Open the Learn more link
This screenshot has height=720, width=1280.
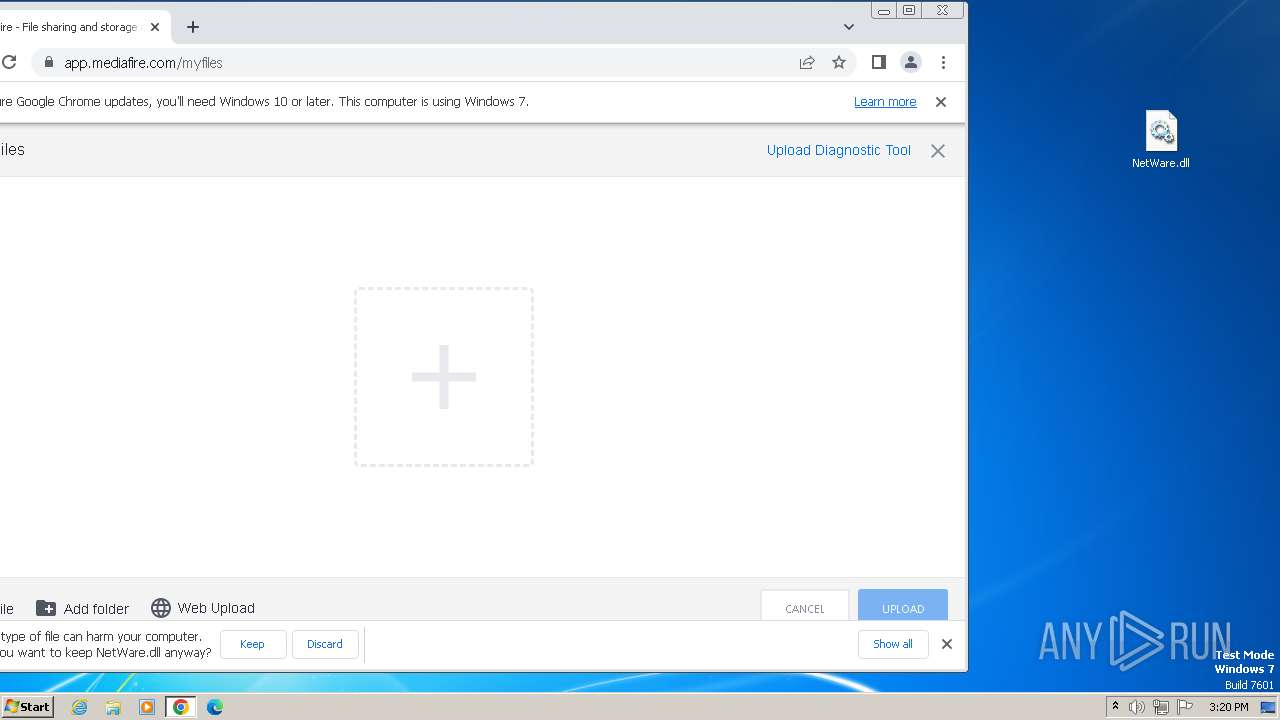pyautogui.click(x=885, y=102)
